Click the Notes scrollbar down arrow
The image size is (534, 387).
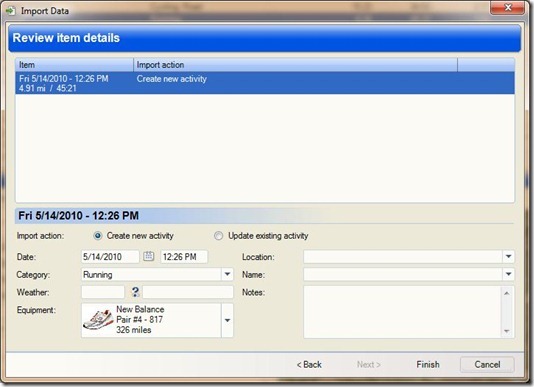coord(507,331)
